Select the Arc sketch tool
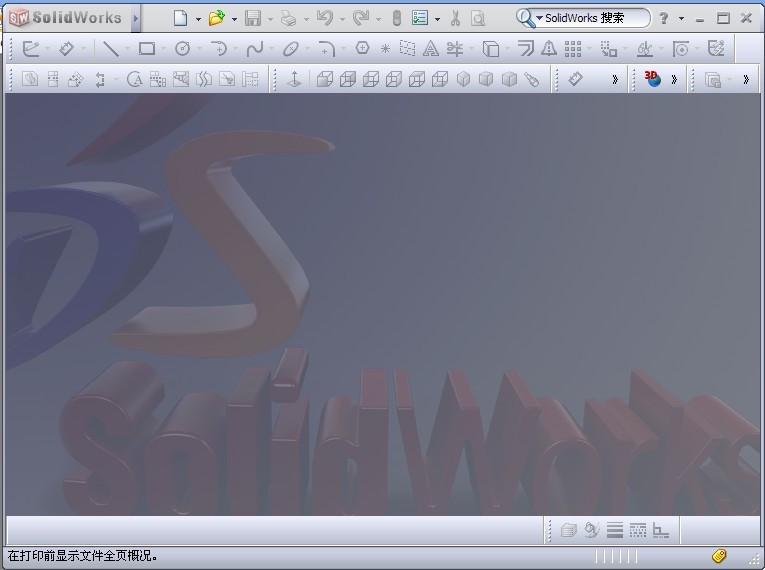 coord(219,49)
